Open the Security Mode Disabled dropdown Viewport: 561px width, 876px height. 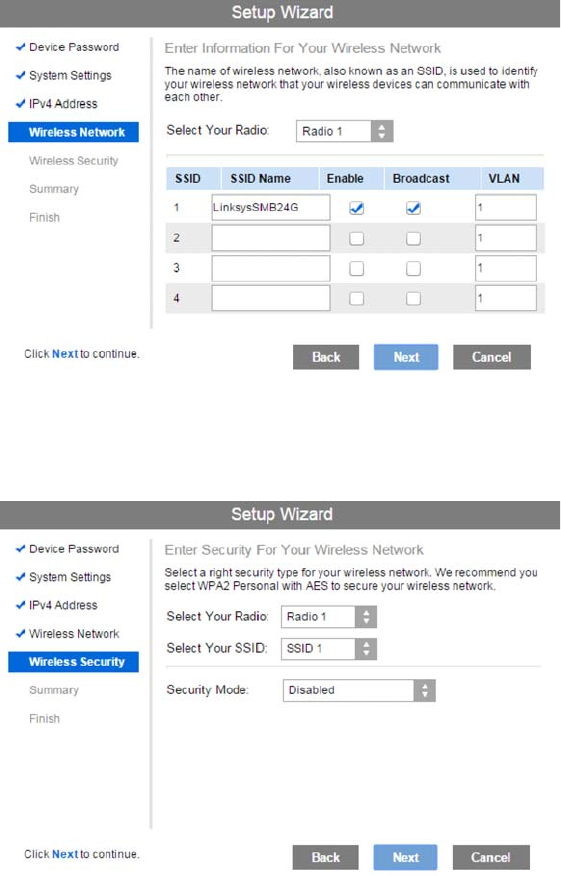tap(359, 691)
